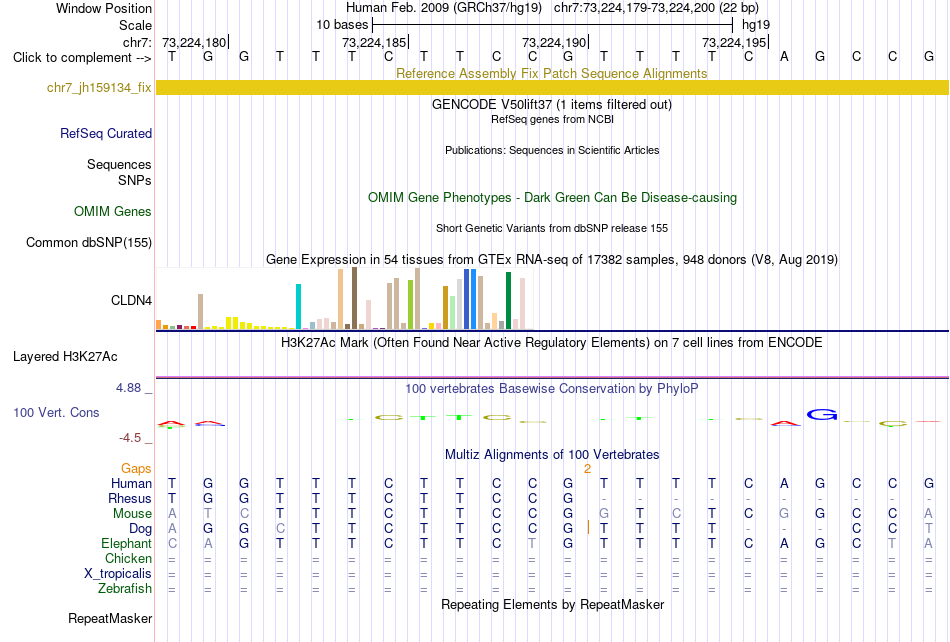Click the Mouse species label
Image resolution: width=950 pixels, height=642 pixels.
pyautogui.click(x=132, y=514)
